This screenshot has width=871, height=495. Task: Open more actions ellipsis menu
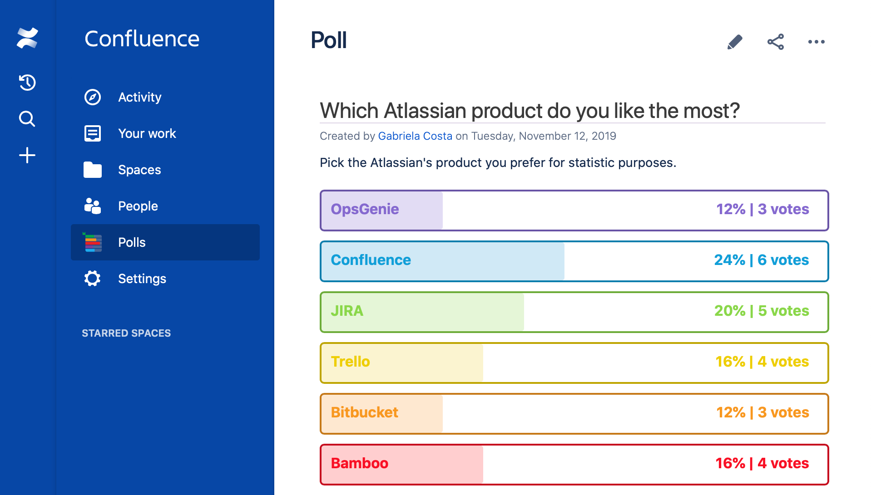tap(817, 42)
